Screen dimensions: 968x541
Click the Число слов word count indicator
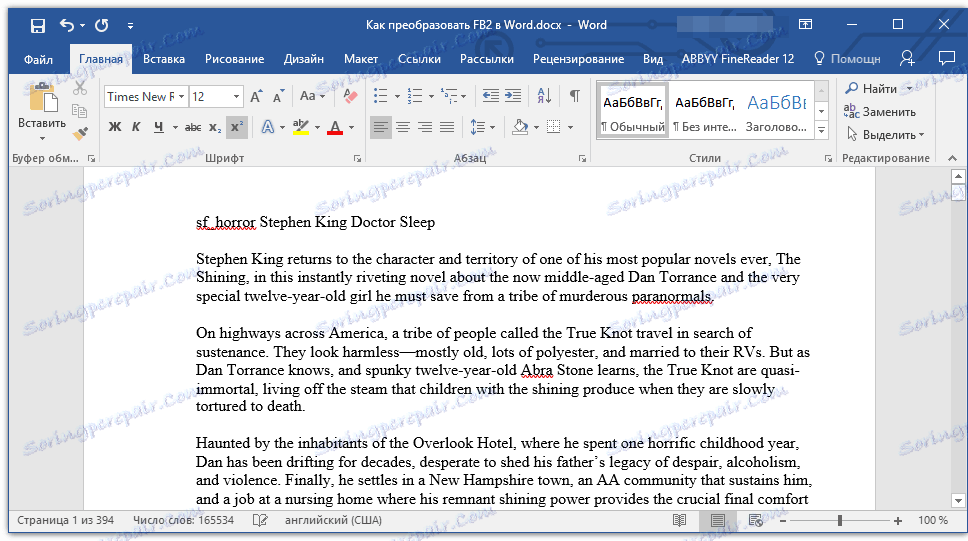pyautogui.click(x=183, y=521)
